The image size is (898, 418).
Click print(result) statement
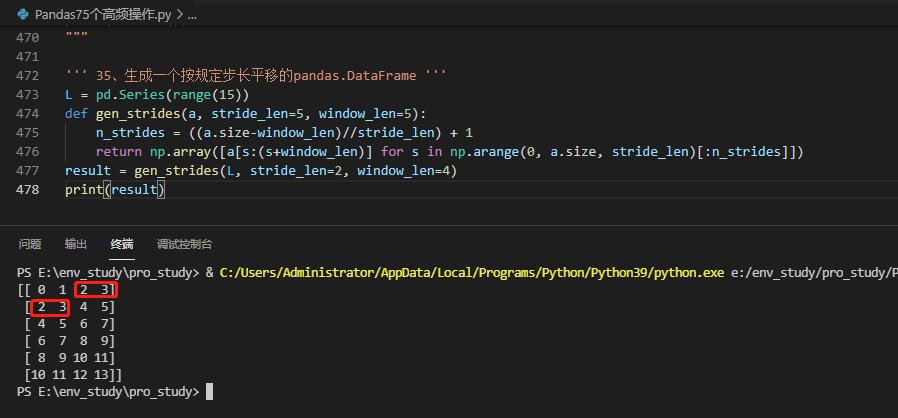(x=115, y=190)
